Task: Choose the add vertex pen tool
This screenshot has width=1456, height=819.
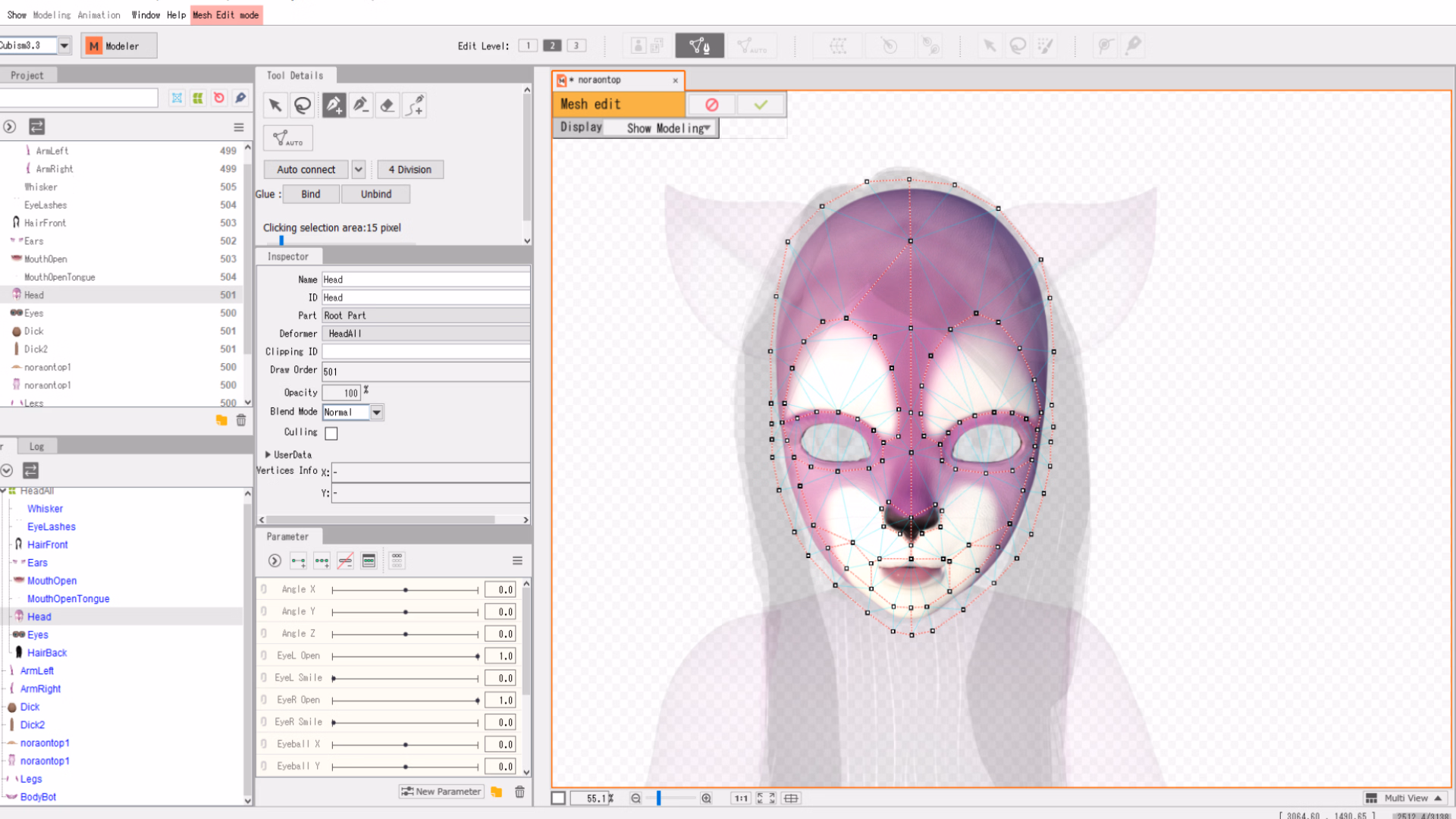Action: tap(334, 105)
